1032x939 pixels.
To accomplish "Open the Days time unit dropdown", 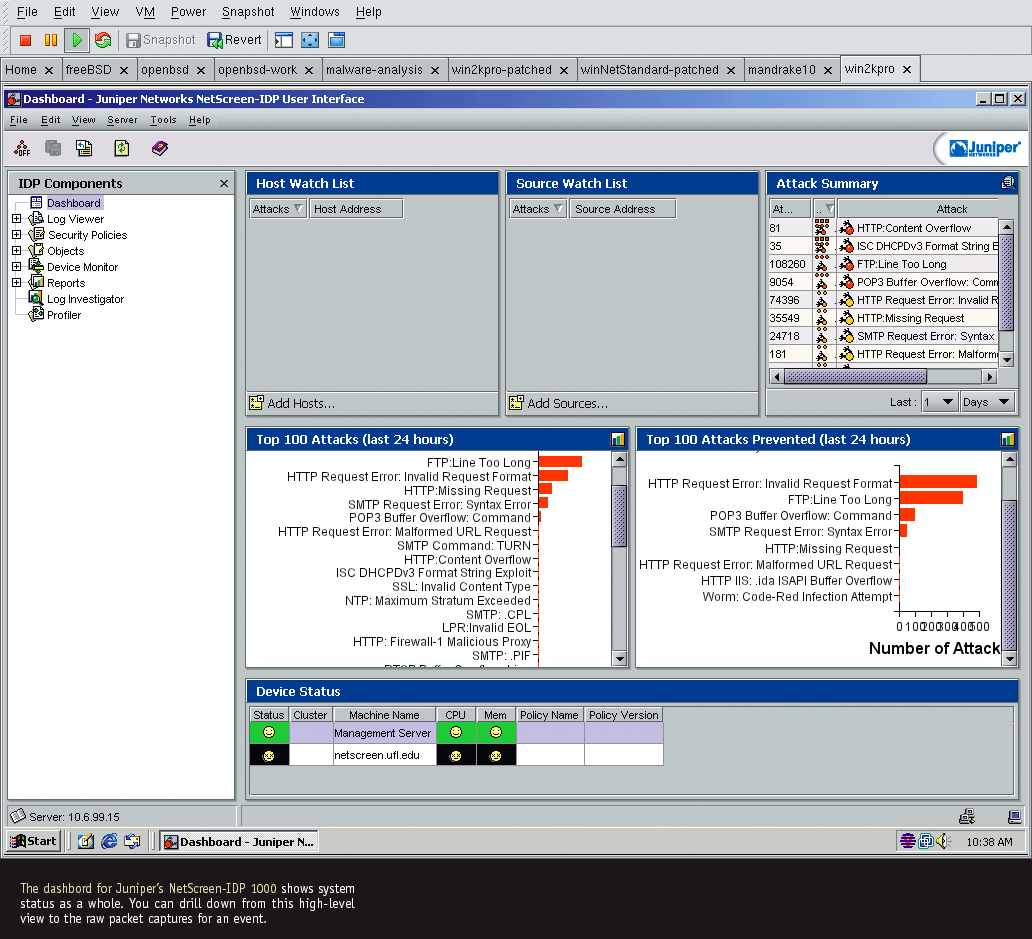I will pyautogui.click(x=987, y=402).
